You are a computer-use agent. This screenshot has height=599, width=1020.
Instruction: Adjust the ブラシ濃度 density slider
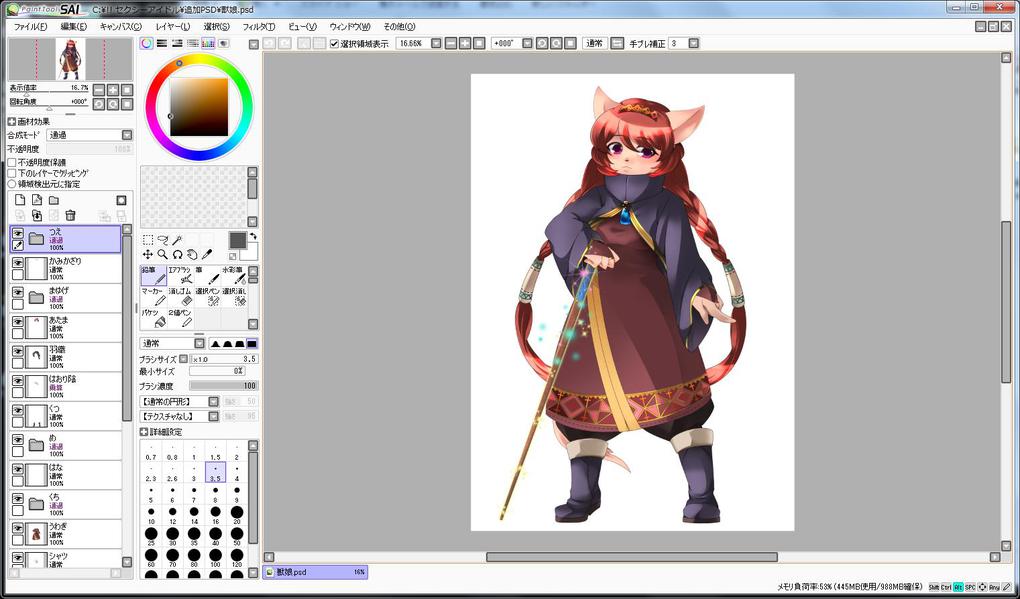[224, 386]
